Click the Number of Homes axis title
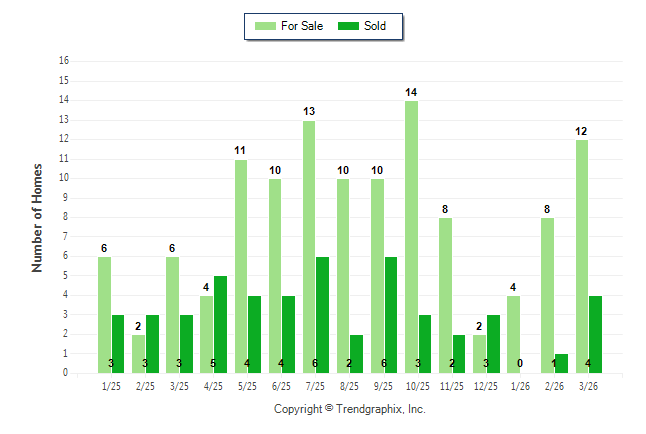The width and height of the screenshot is (646, 434). coord(38,217)
